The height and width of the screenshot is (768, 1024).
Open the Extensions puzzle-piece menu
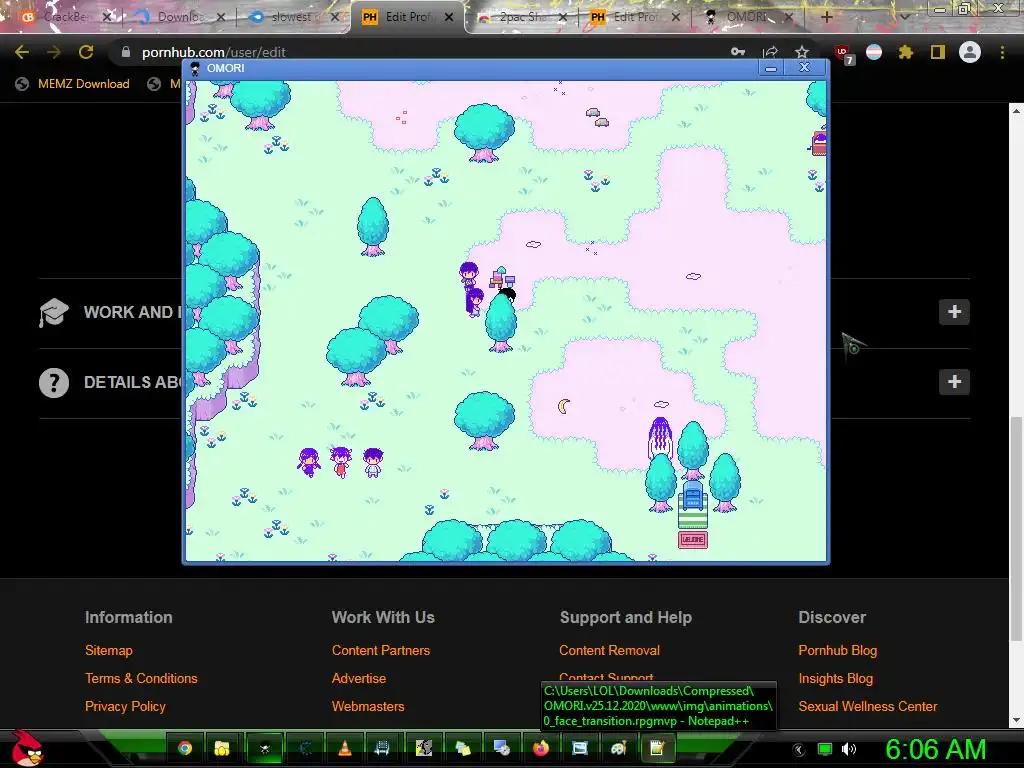pos(905,52)
